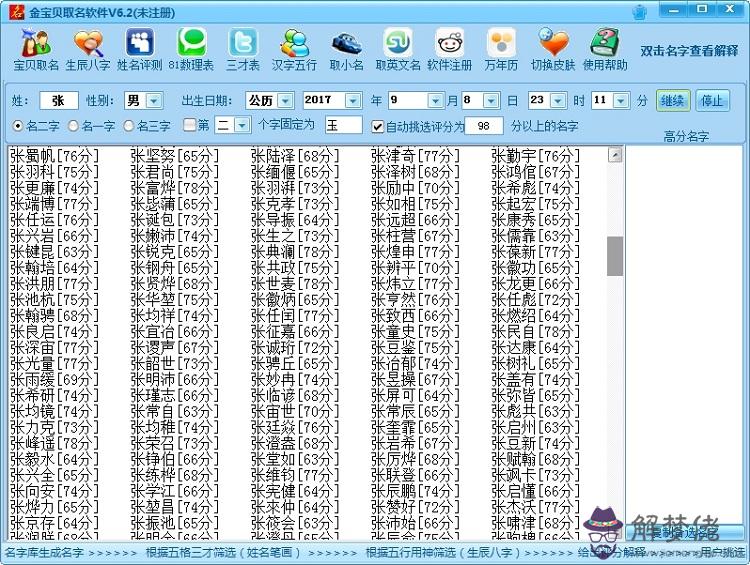Open 使用帮助 help guide
Image resolution: width=750 pixels, height=565 pixels.
[x=605, y=50]
